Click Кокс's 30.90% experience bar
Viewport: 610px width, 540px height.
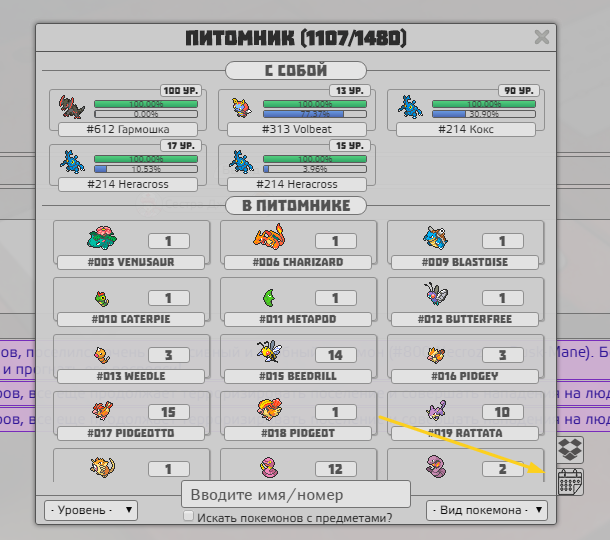(x=484, y=114)
